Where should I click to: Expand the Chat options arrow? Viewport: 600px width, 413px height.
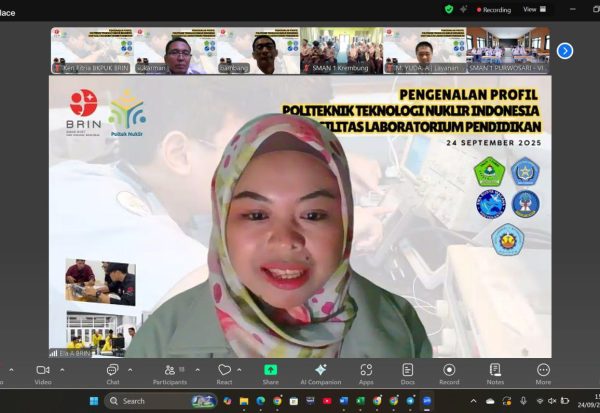pyautogui.click(x=130, y=369)
